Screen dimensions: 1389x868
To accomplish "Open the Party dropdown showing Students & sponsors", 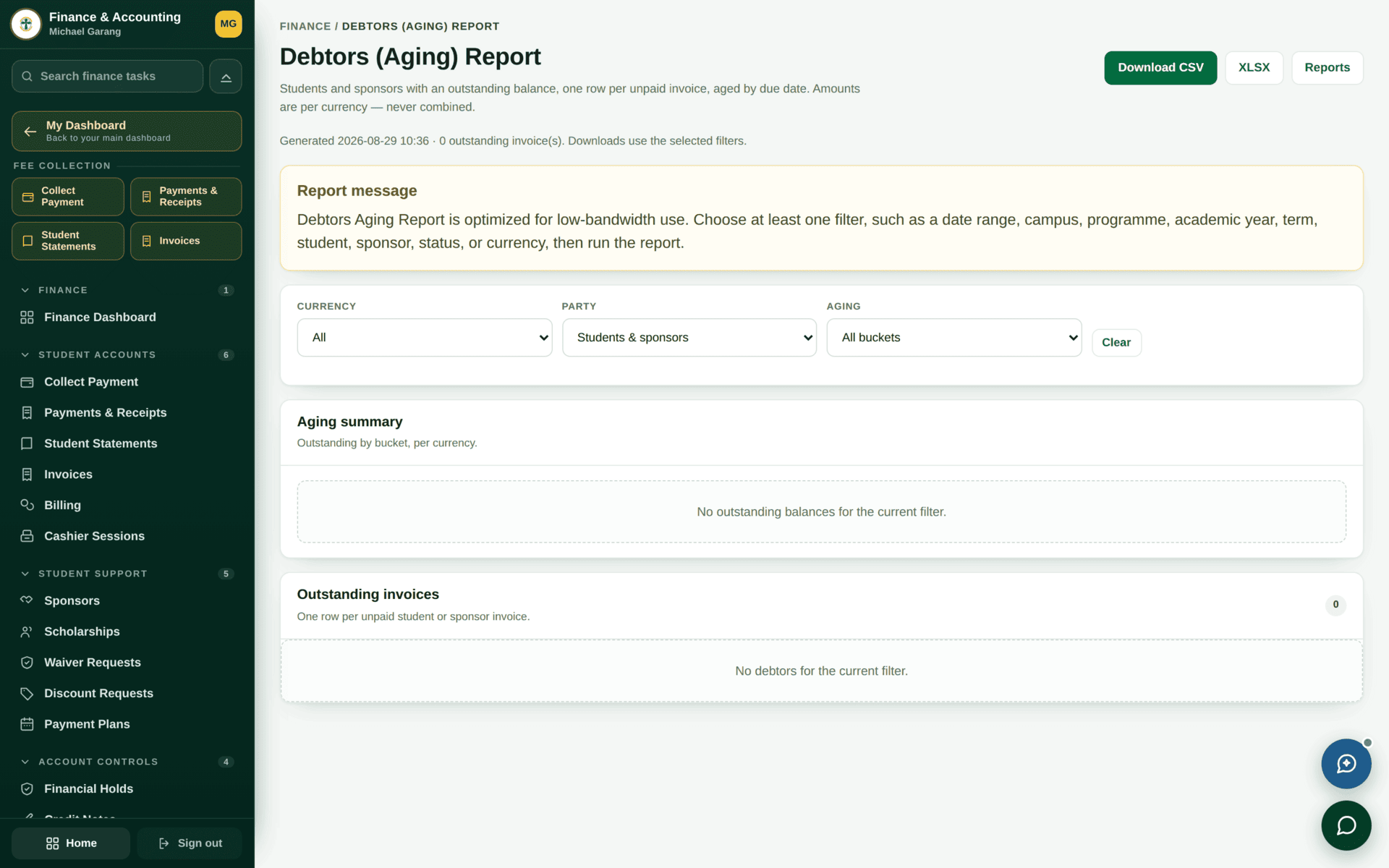I will pyautogui.click(x=689, y=338).
